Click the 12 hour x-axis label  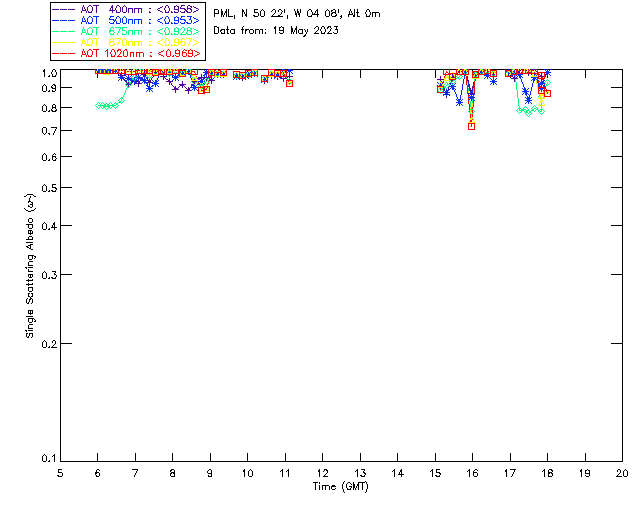[322, 473]
